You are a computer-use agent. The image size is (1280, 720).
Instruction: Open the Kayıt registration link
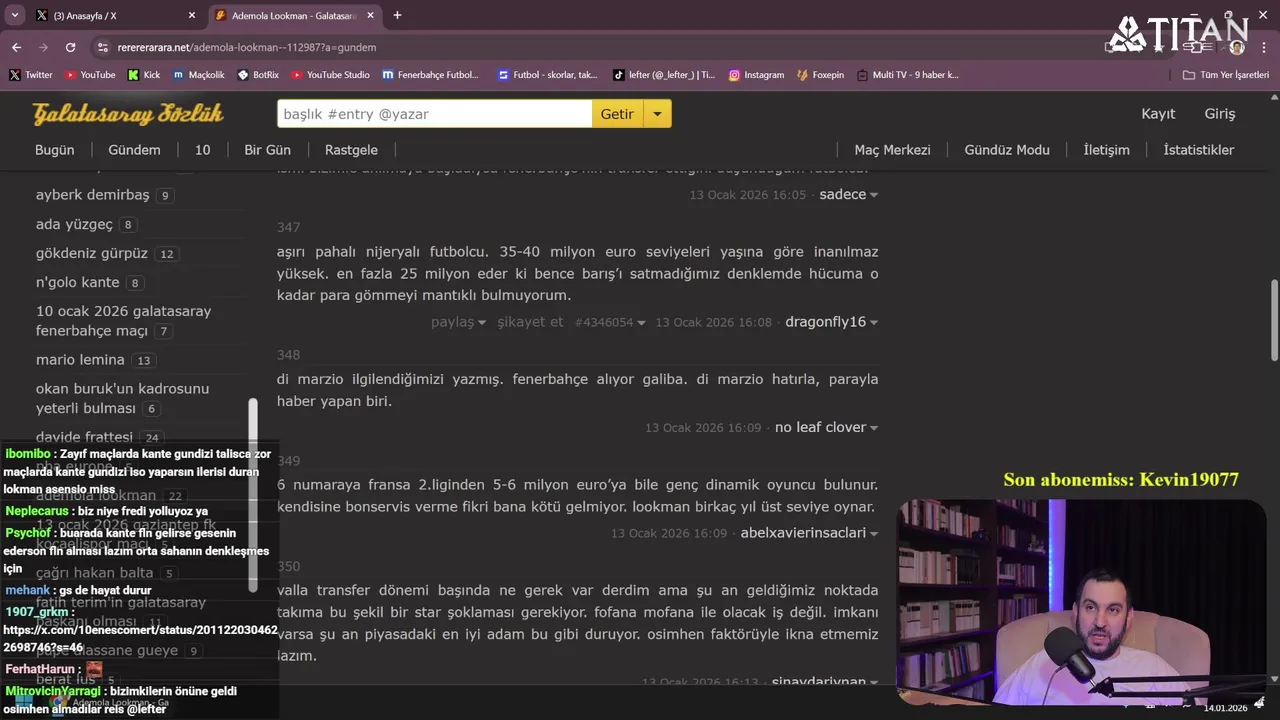click(x=1158, y=114)
